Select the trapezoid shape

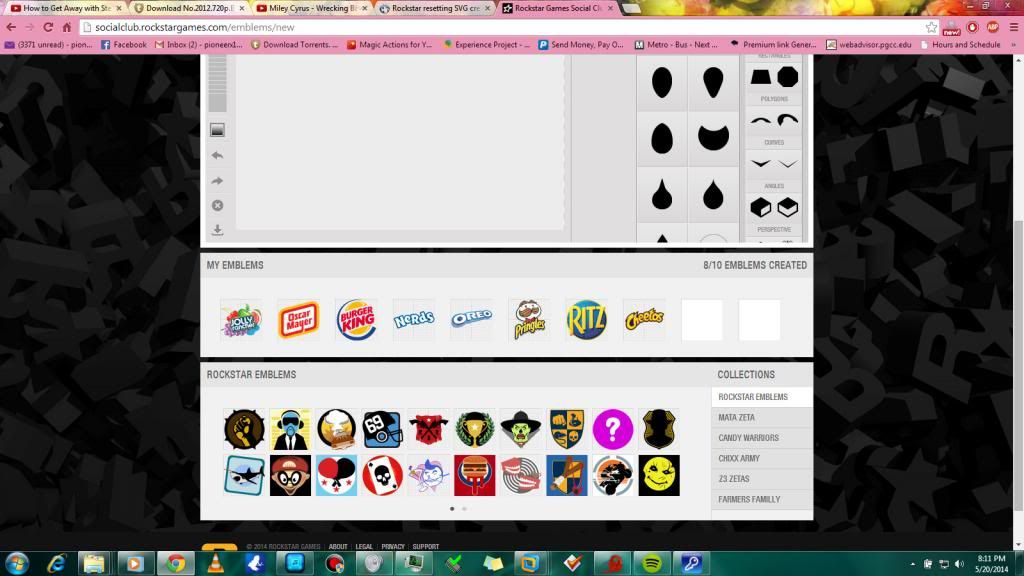point(761,77)
